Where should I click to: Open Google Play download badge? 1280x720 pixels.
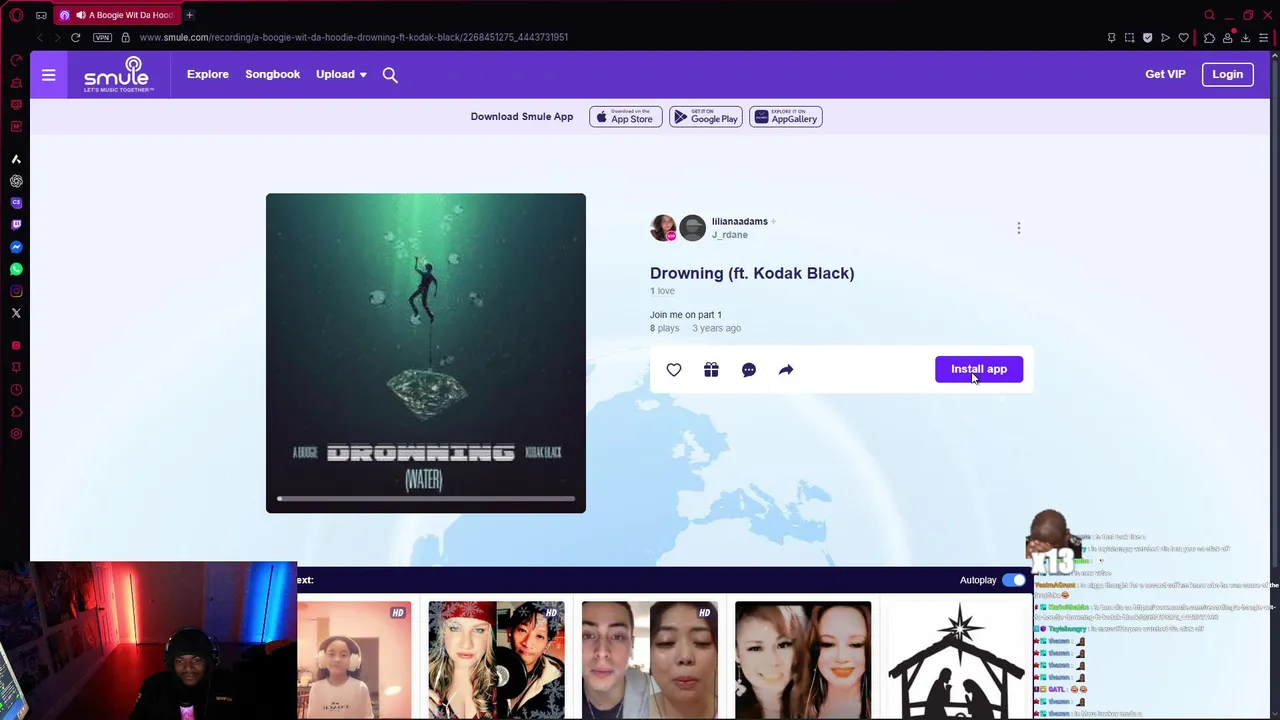pyautogui.click(x=706, y=117)
